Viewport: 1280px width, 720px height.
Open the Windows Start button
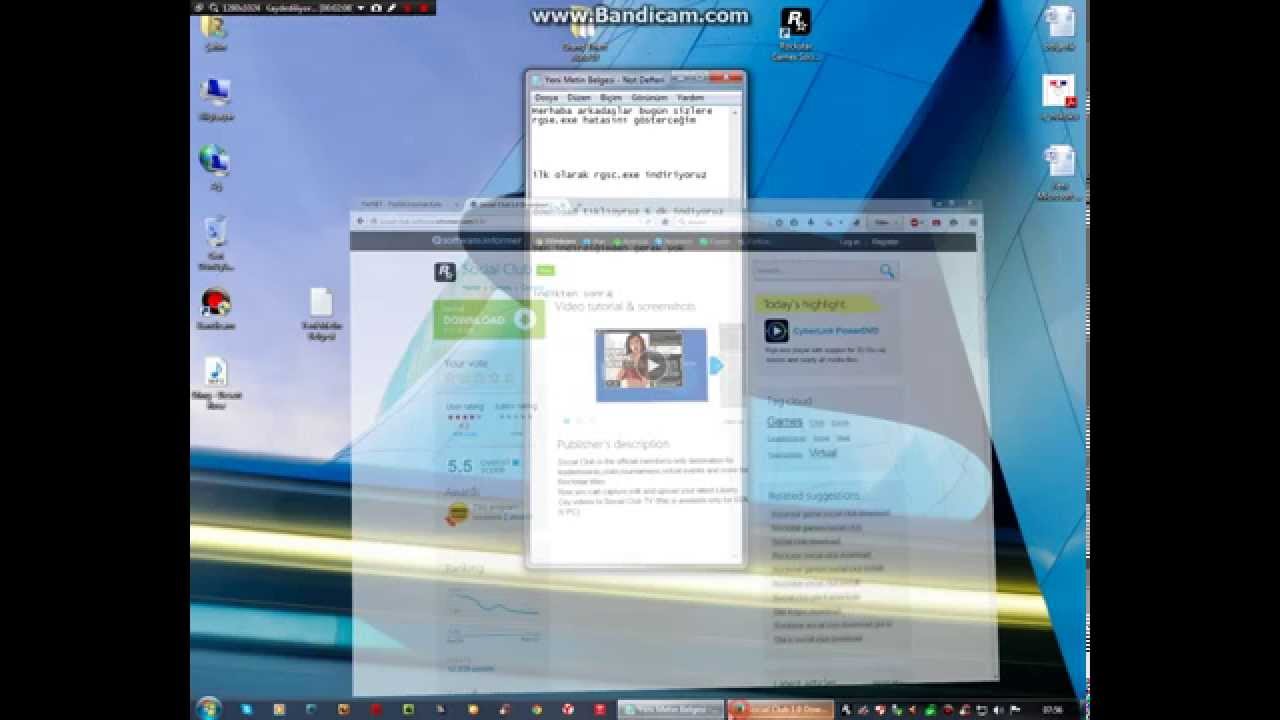click(x=209, y=708)
